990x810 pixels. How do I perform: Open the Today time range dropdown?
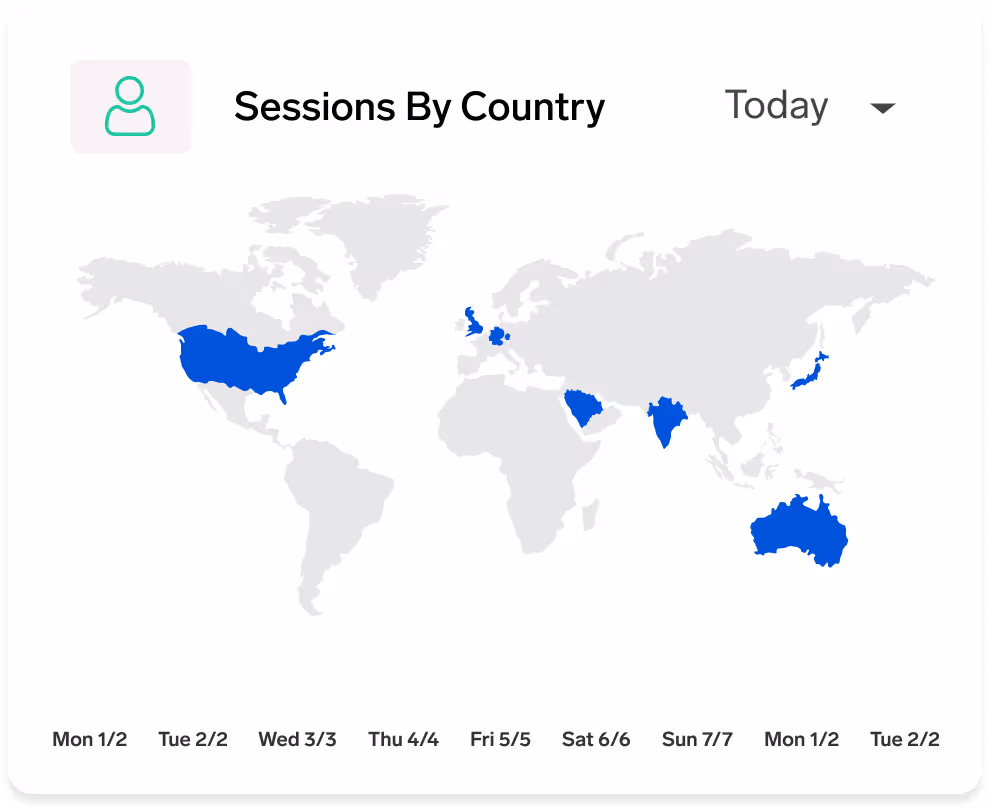click(777, 105)
